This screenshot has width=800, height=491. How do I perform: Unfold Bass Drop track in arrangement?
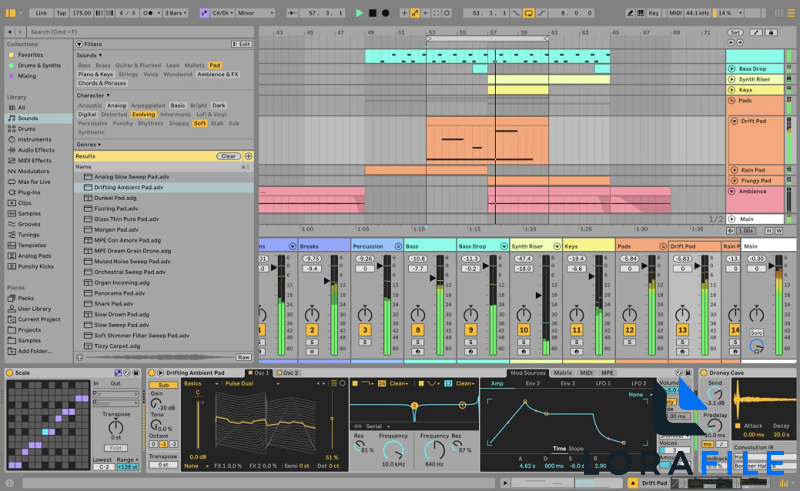point(732,68)
